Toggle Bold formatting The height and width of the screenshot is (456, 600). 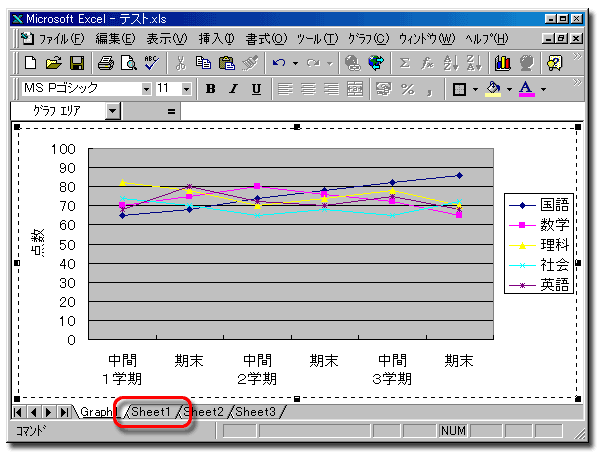210,89
